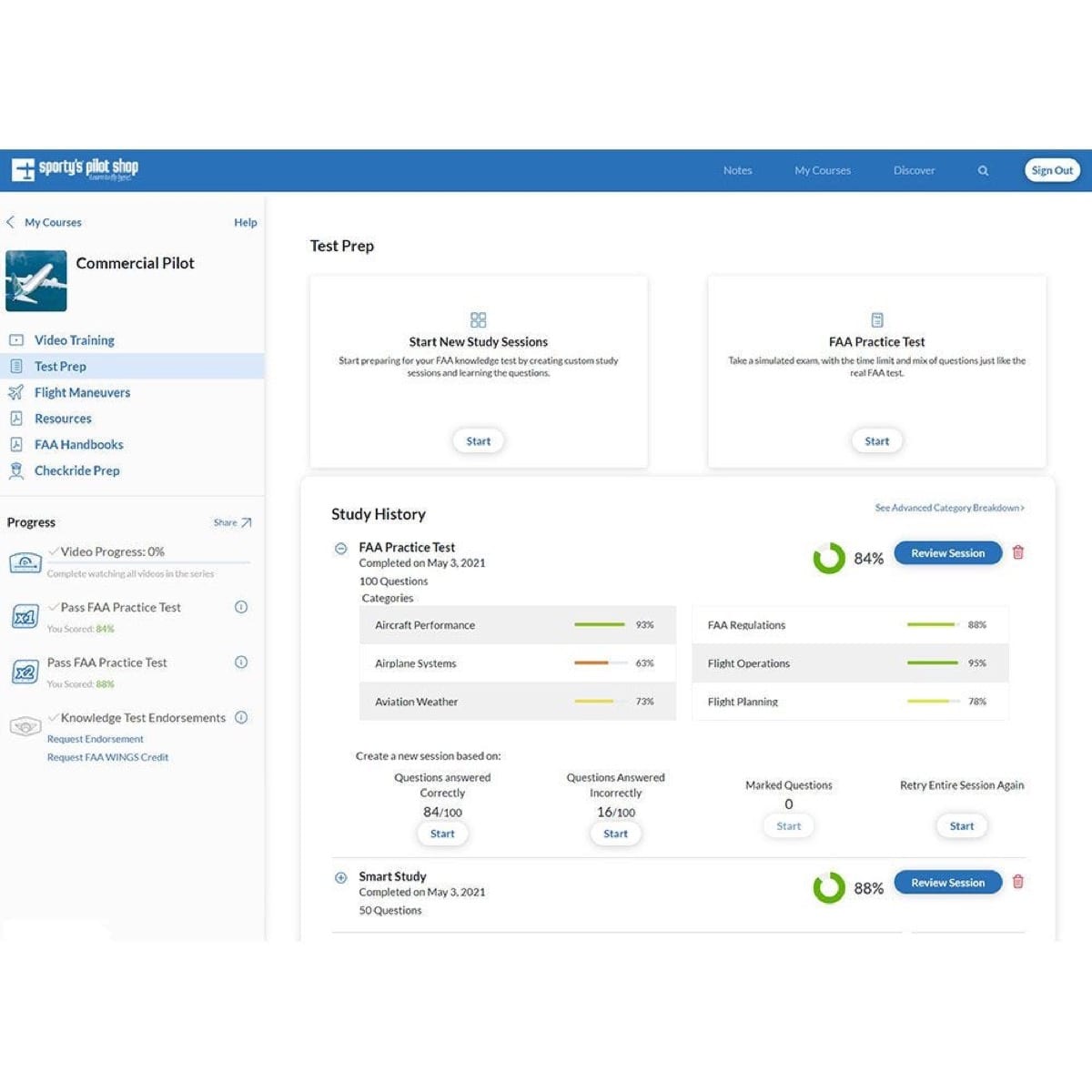Open info icon for first Pass FAA Practice Test

click(x=241, y=607)
